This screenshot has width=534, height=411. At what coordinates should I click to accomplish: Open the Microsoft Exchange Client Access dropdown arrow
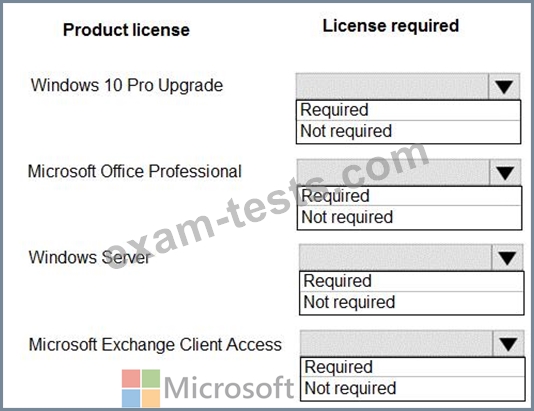click(508, 344)
